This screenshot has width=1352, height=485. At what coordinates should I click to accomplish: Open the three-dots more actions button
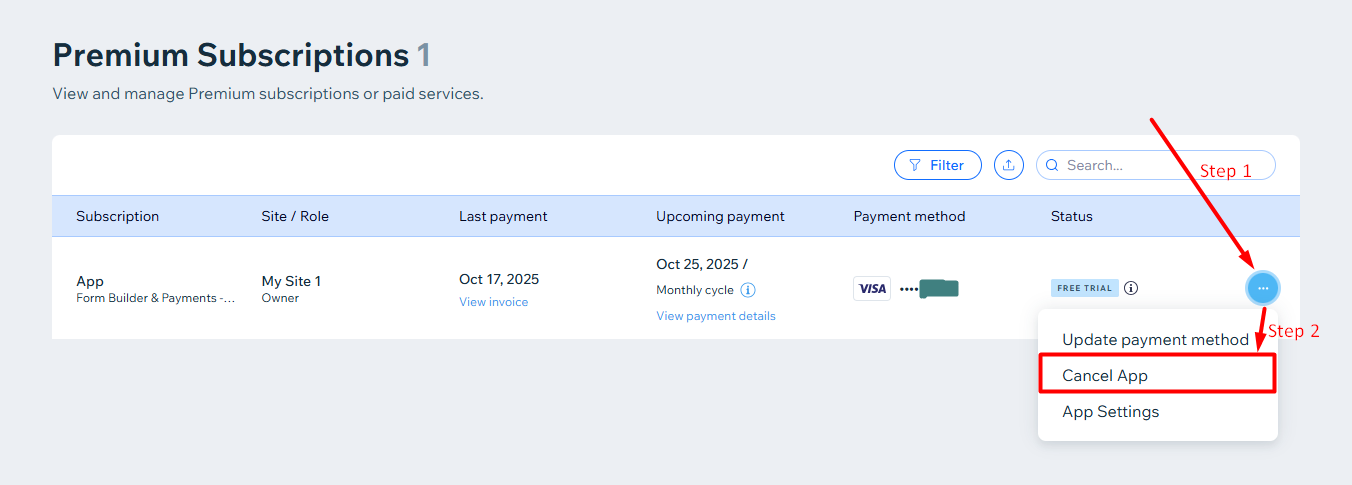tap(1263, 288)
